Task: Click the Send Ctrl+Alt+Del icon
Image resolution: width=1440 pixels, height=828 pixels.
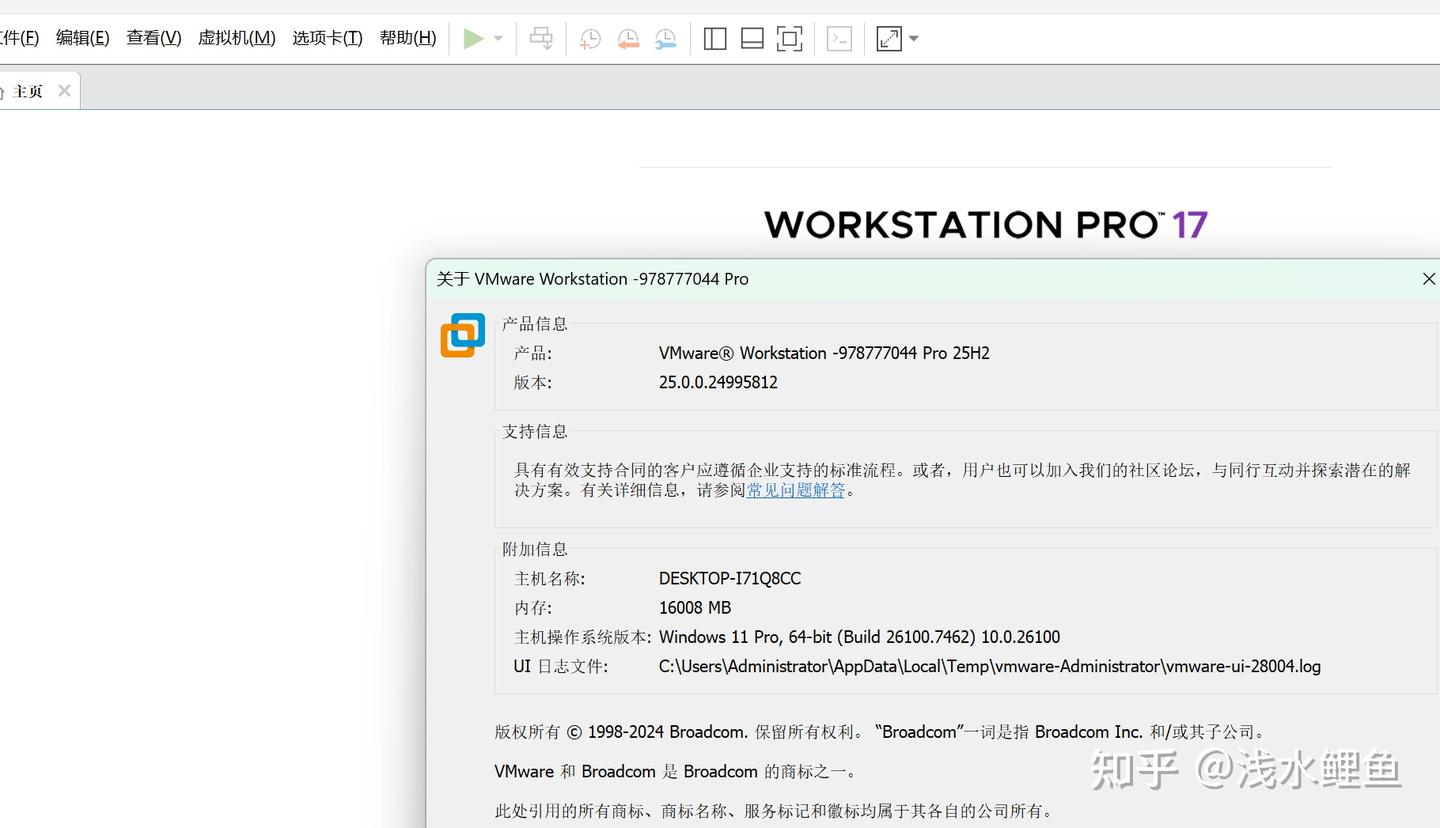Action: (540, 38)
